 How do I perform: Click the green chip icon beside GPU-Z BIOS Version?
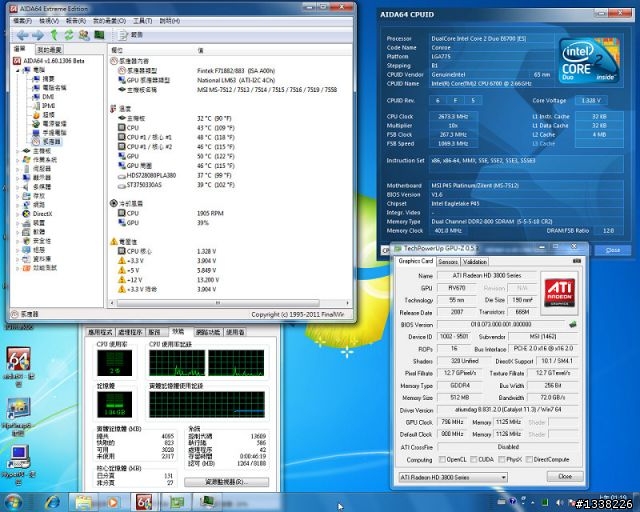573,325
